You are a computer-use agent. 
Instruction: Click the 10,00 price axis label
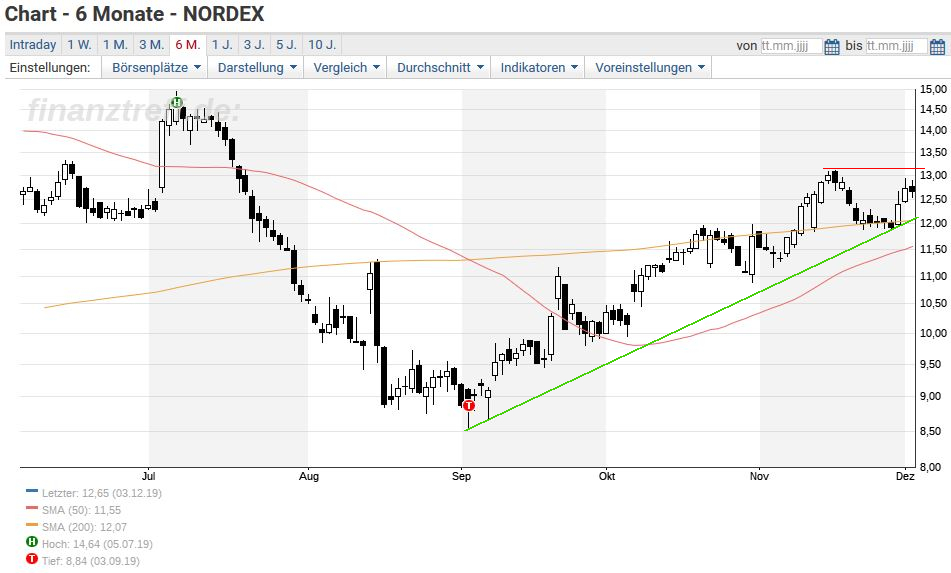tap(933, 333)
